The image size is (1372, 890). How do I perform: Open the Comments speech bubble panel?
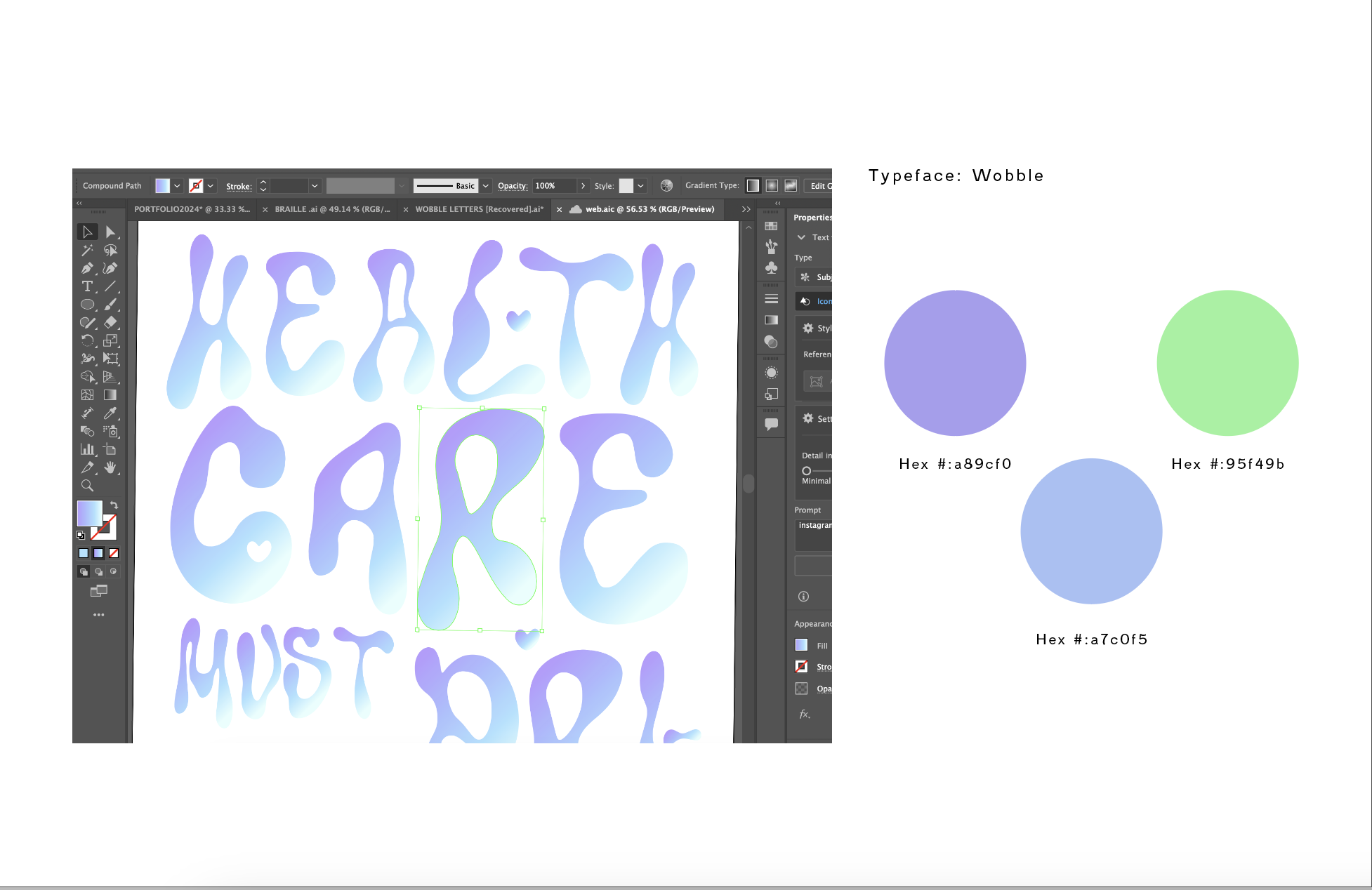pyautogui.click(x=771, y=424)
